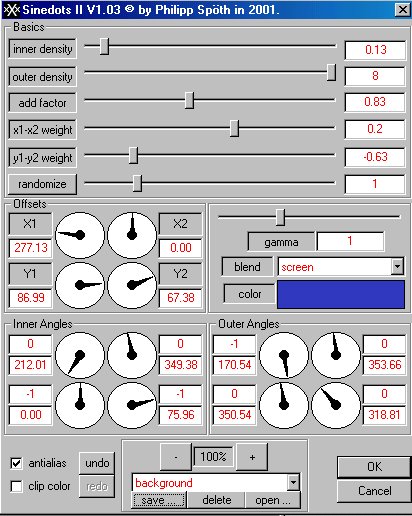Click the inner angle dial showing 212.01

tap(80, 355)
